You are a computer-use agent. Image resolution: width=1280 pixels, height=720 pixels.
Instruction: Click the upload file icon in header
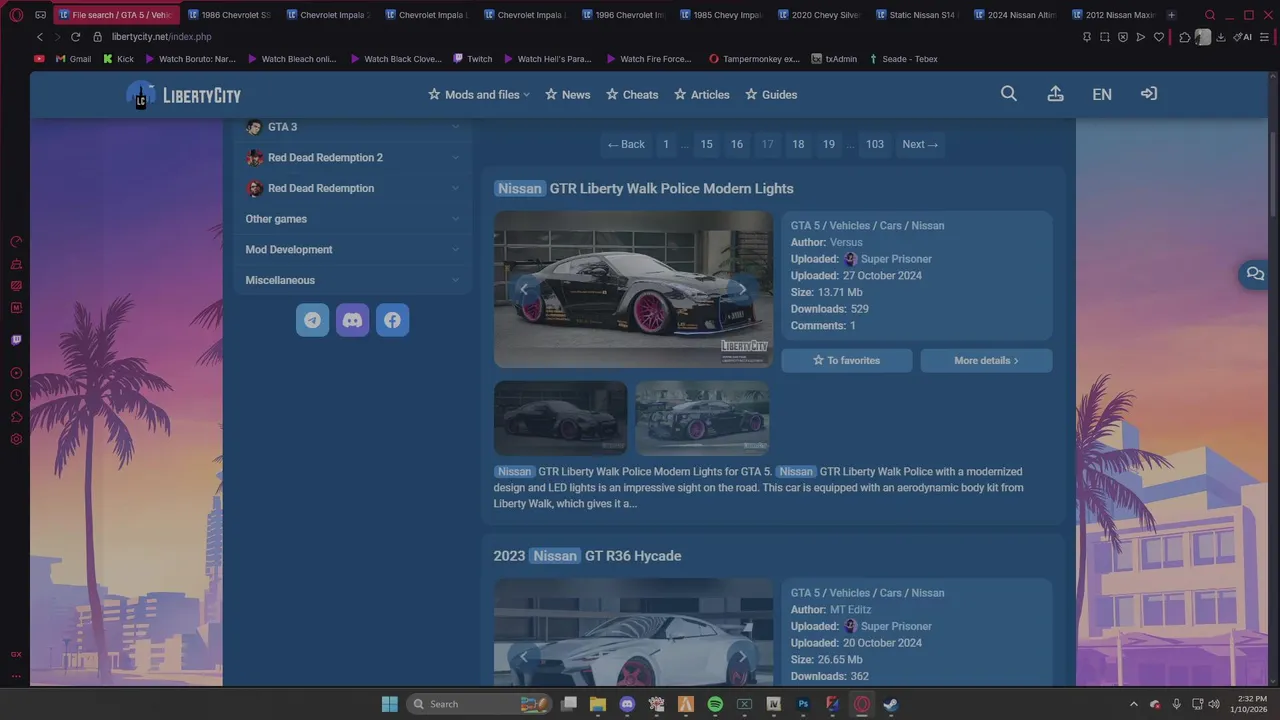tap(1055, 94)
